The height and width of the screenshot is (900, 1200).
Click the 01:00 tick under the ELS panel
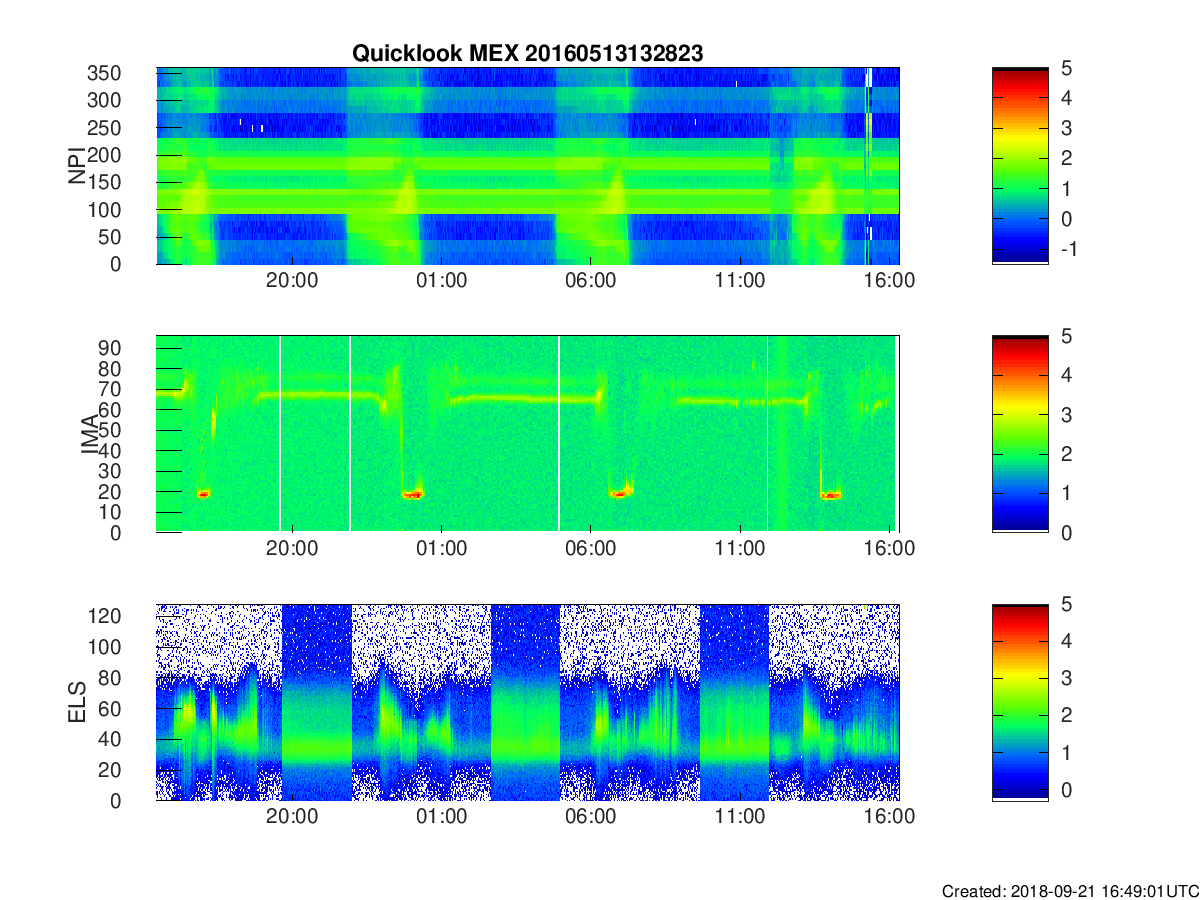click(x=441, y=817)
